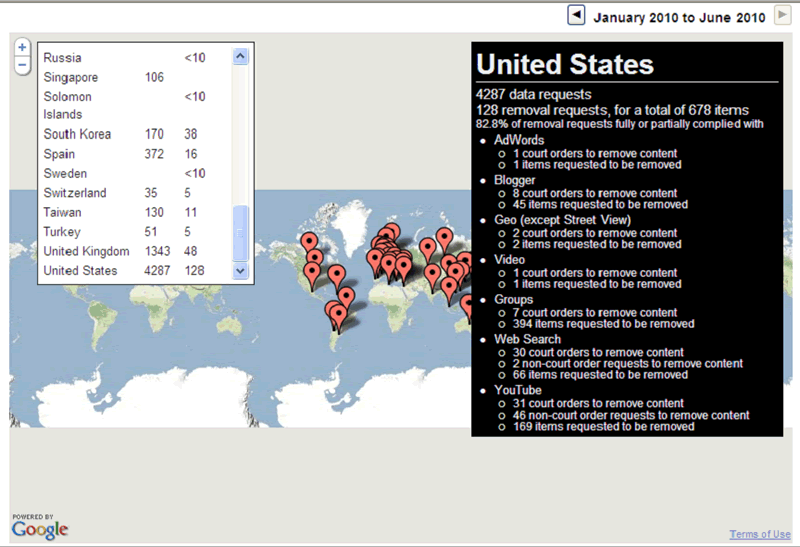Advance to the next reporting period
The height and width of the screenshot is (547, 800).
782,15
